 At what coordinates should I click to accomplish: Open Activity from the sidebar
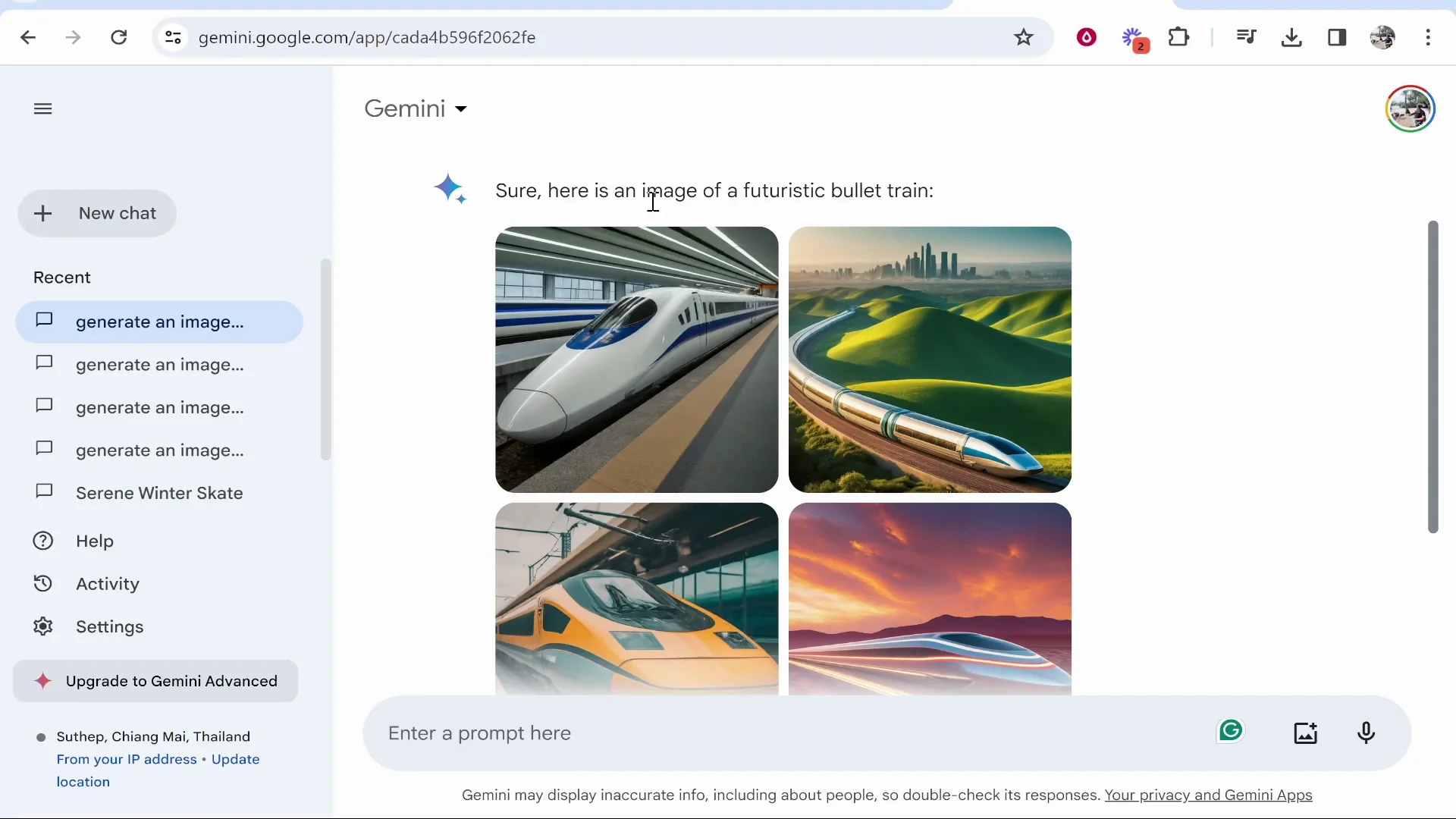[x=108, y=583]
